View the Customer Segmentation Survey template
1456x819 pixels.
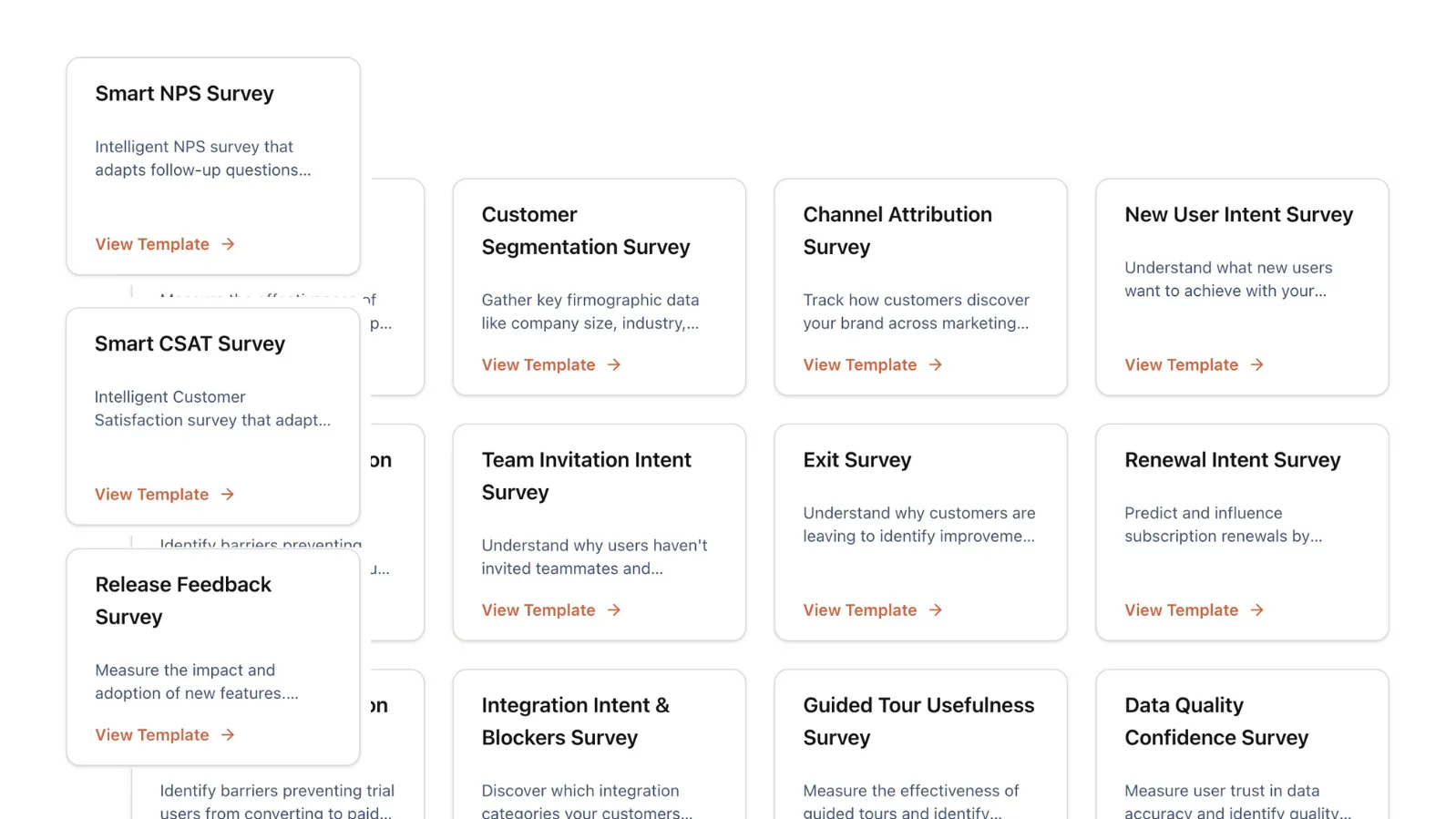point(539,364)
